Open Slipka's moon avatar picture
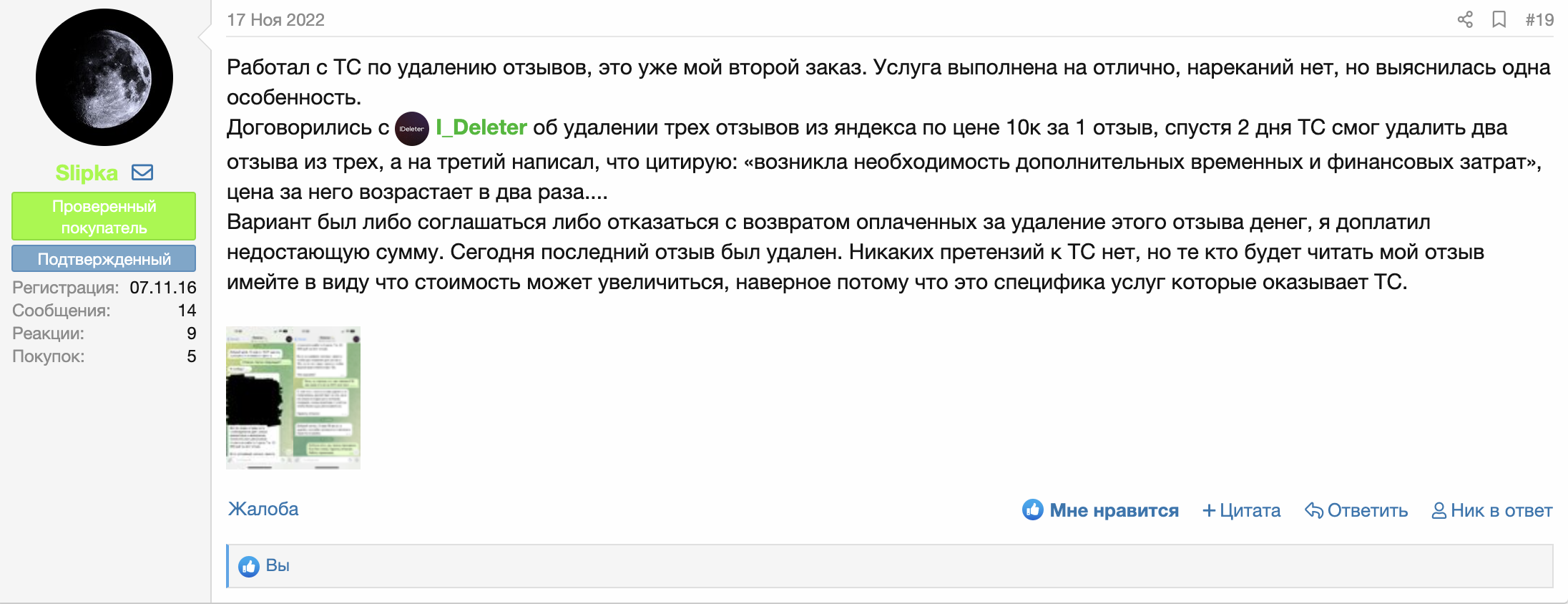The height and width of the screenshot is (604, 1568). pyautogui.click(x=104, y=77)
